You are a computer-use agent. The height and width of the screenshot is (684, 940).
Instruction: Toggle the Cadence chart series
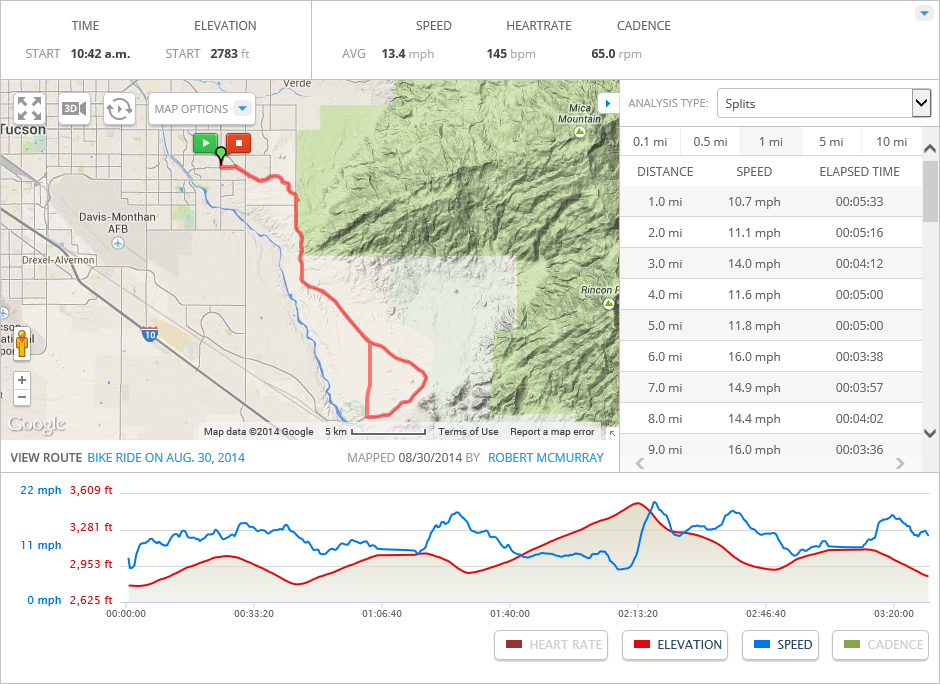(x=880, y=645)
